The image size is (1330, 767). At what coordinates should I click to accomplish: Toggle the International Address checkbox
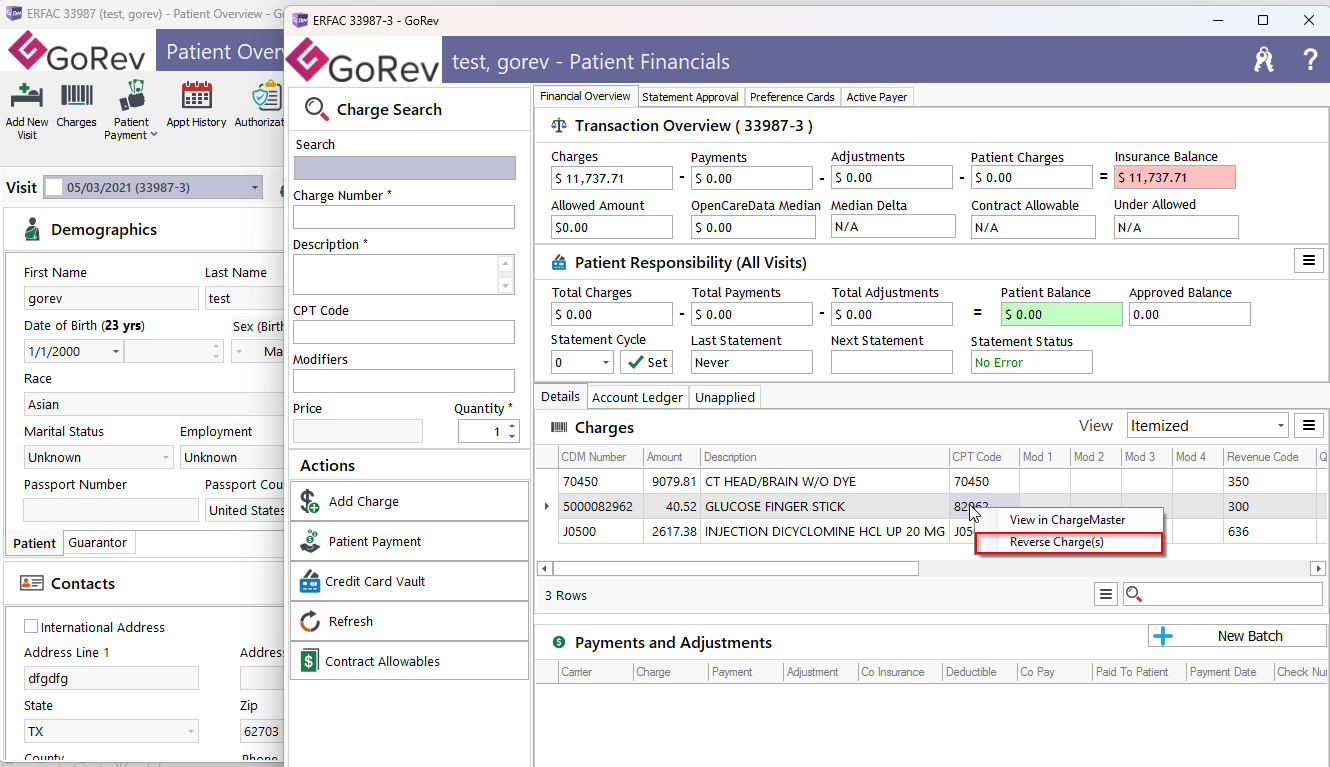click(x=31, y=626)
